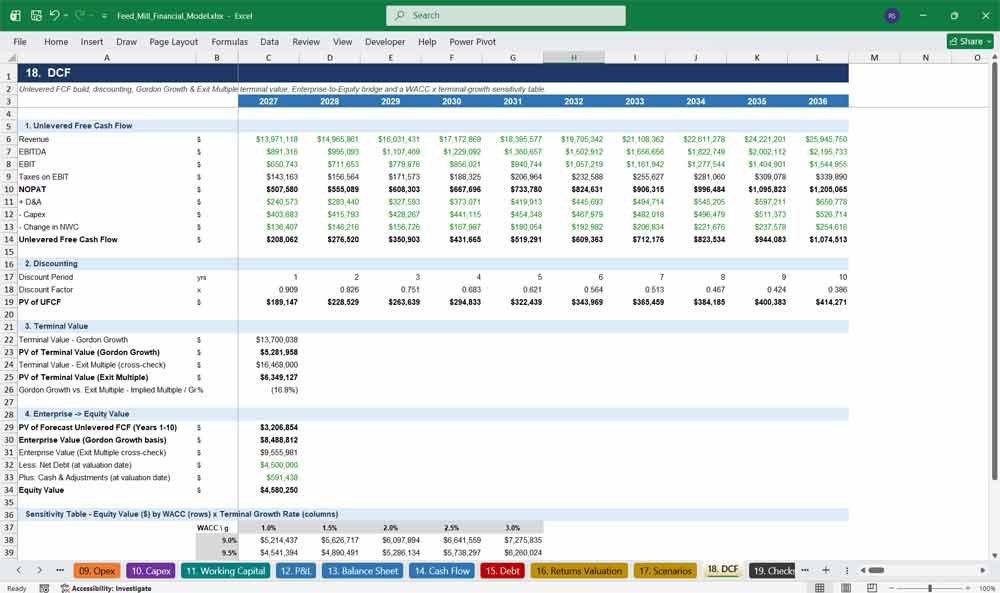Click vertical scrollbar down arrow

point(994,555)
